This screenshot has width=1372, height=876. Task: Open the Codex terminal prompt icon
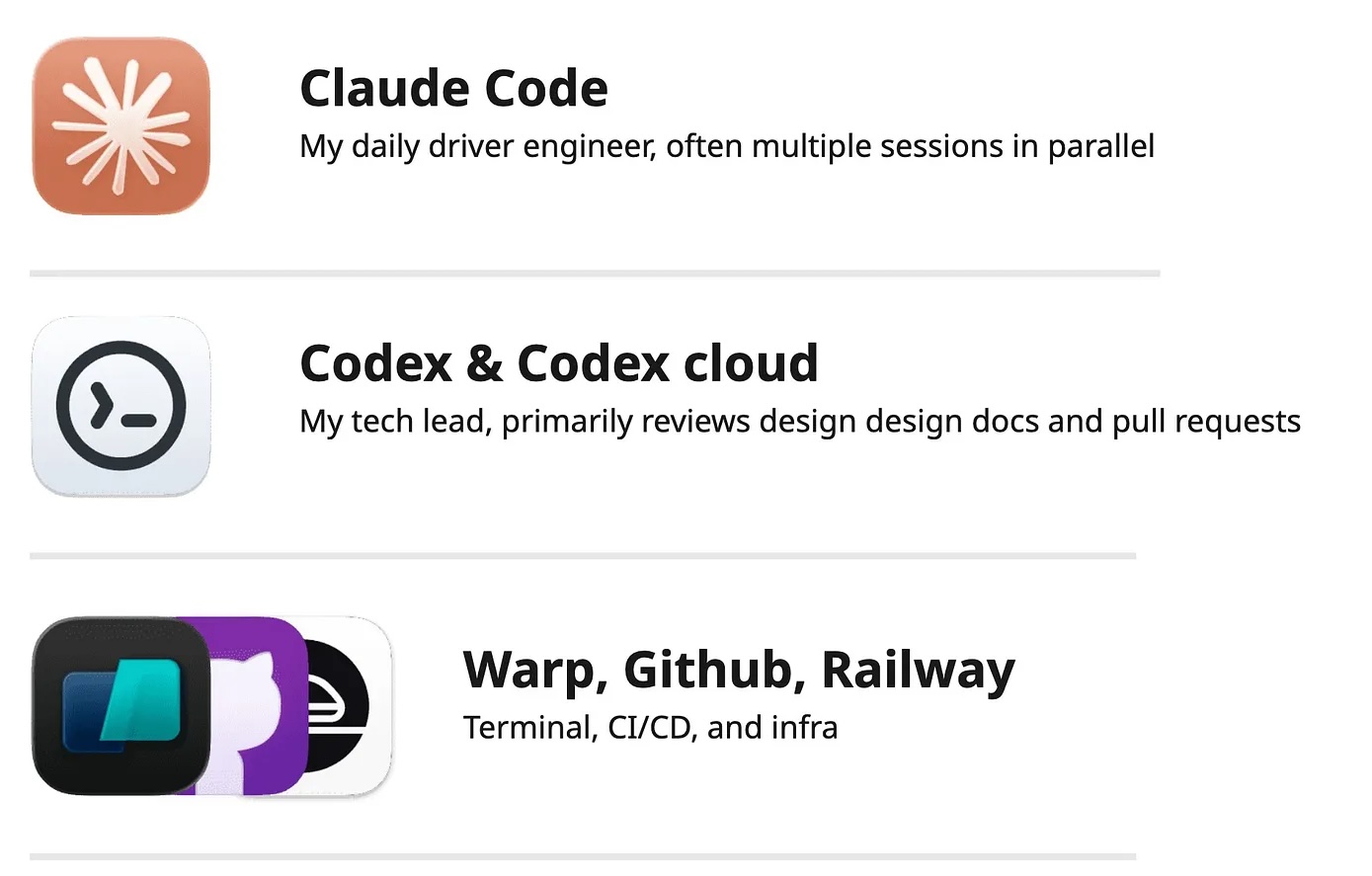121,405
